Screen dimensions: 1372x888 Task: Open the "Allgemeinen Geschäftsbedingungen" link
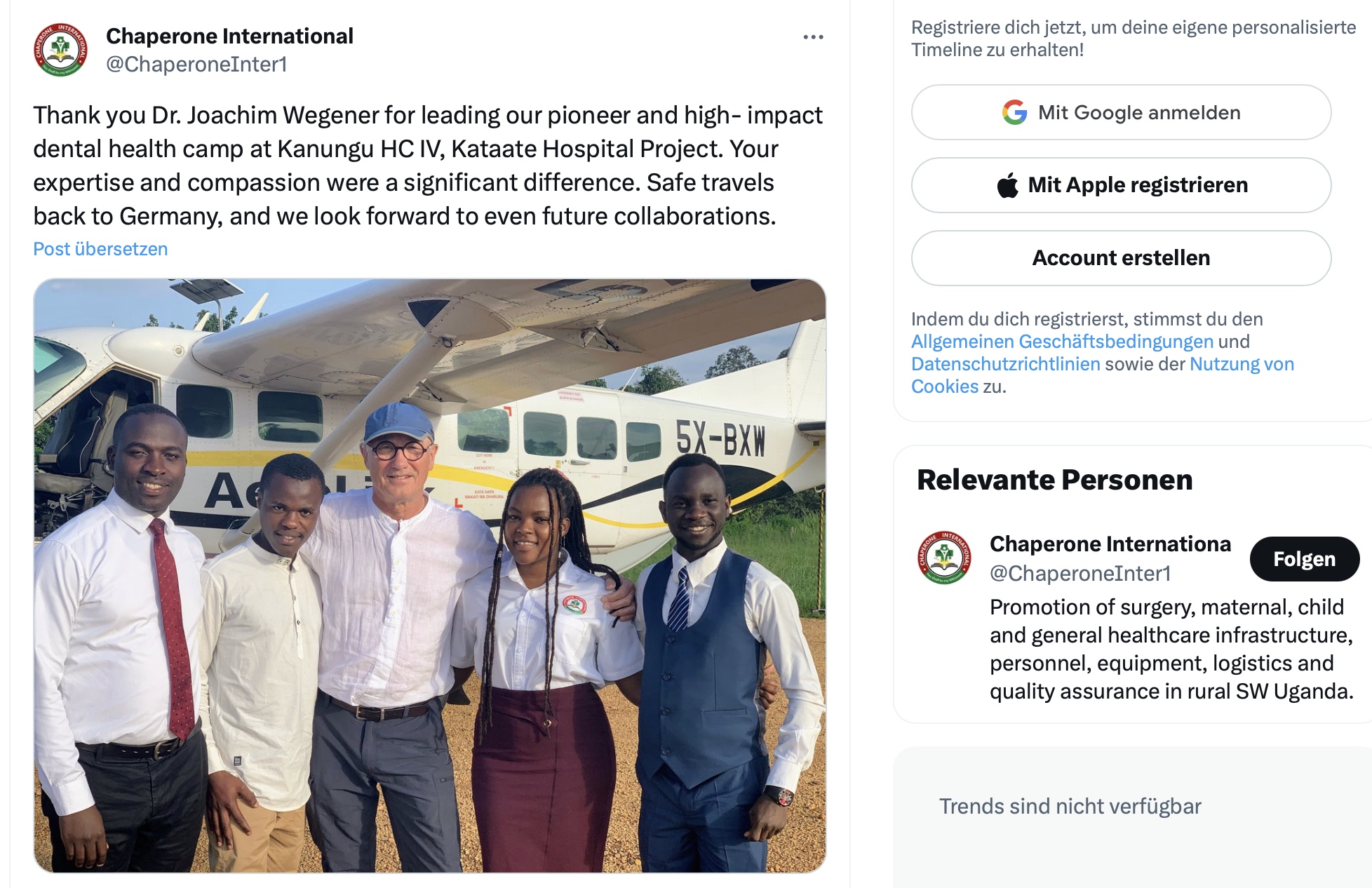1062,342
